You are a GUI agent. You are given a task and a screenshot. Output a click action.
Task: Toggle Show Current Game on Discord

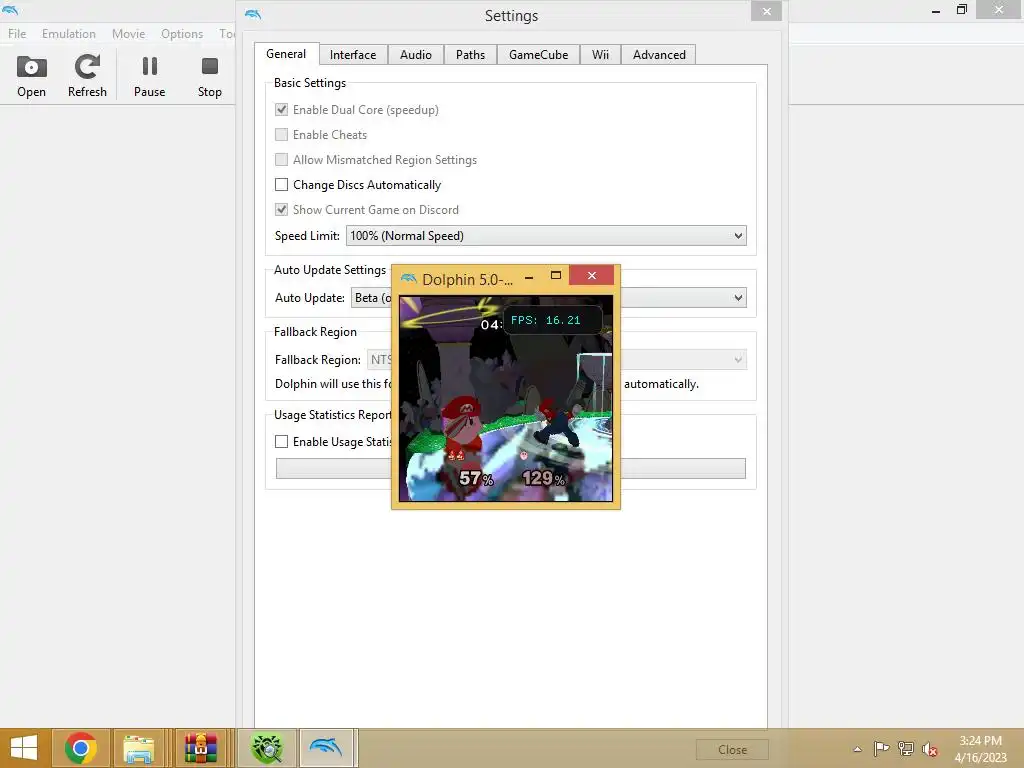point(281,210)
